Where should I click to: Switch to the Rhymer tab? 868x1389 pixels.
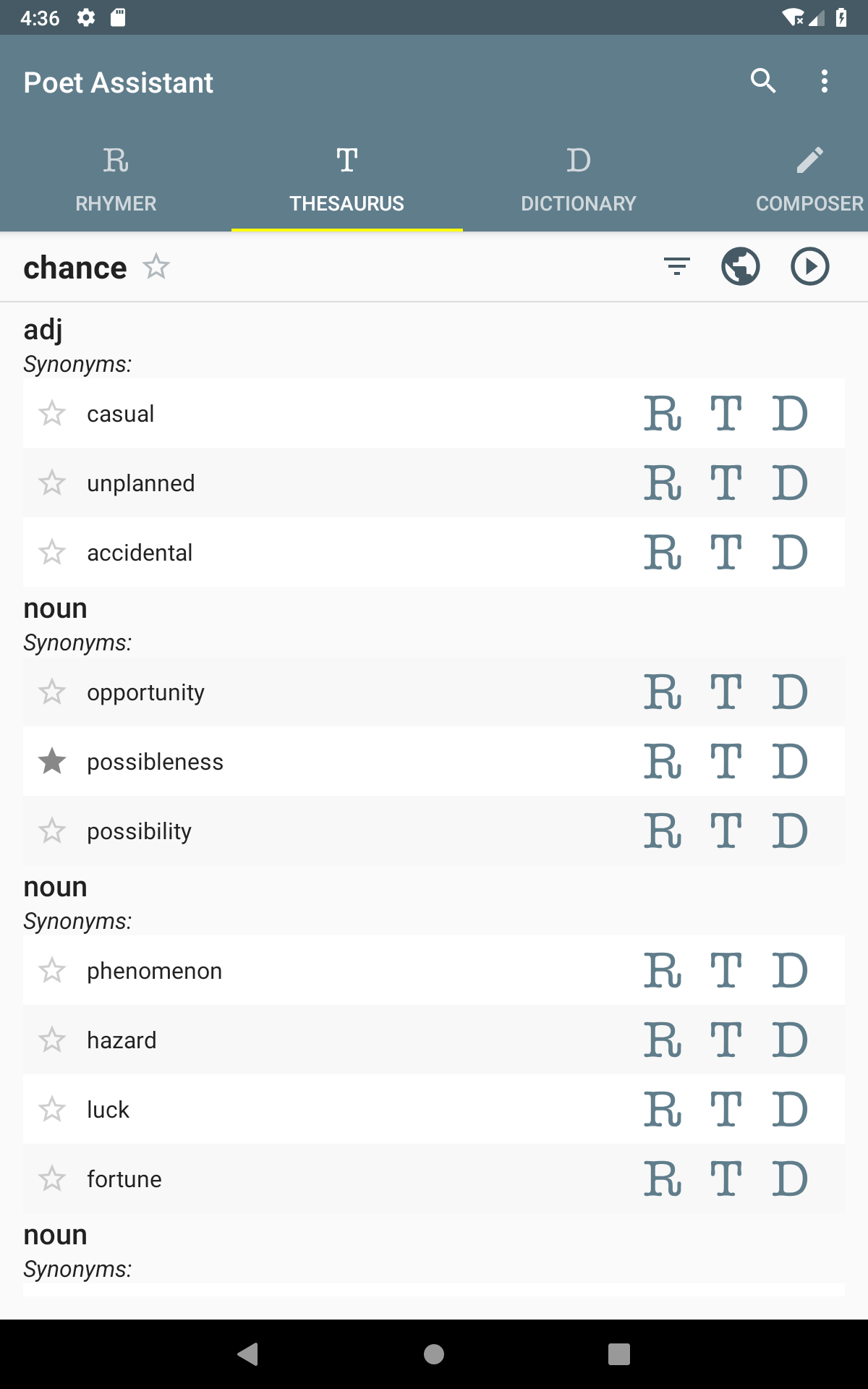coord(116,178)
